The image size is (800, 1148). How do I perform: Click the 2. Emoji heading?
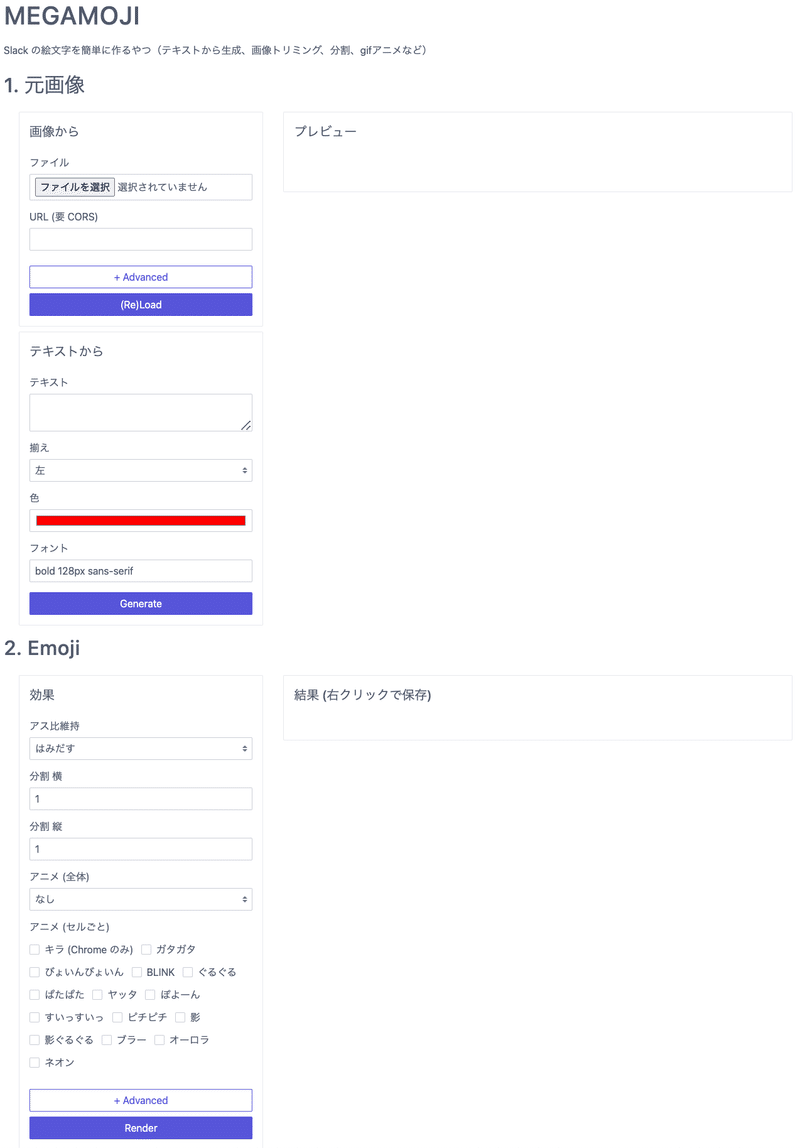(x=42, y=649)
